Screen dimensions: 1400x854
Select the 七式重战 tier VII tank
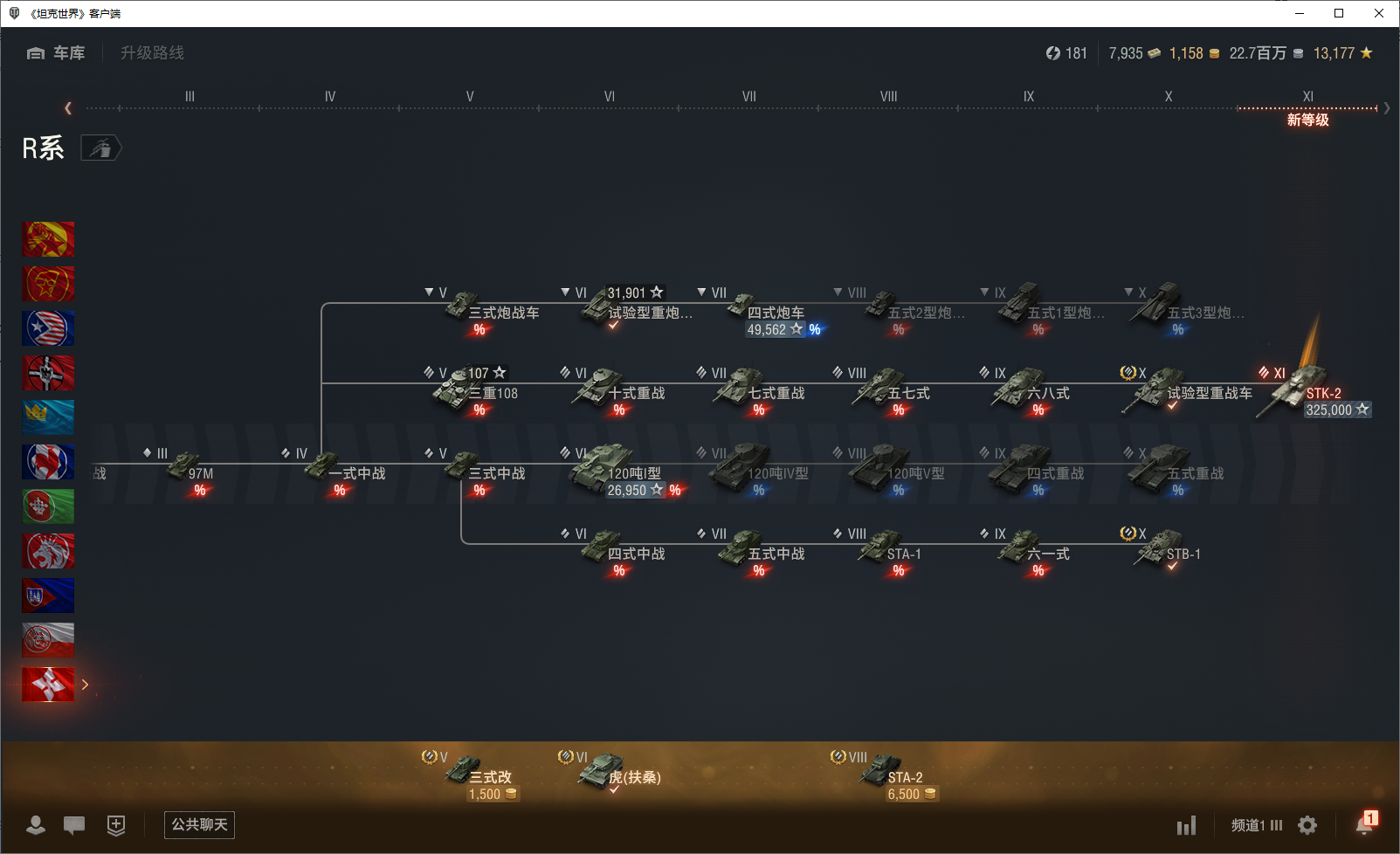[752, 390]
